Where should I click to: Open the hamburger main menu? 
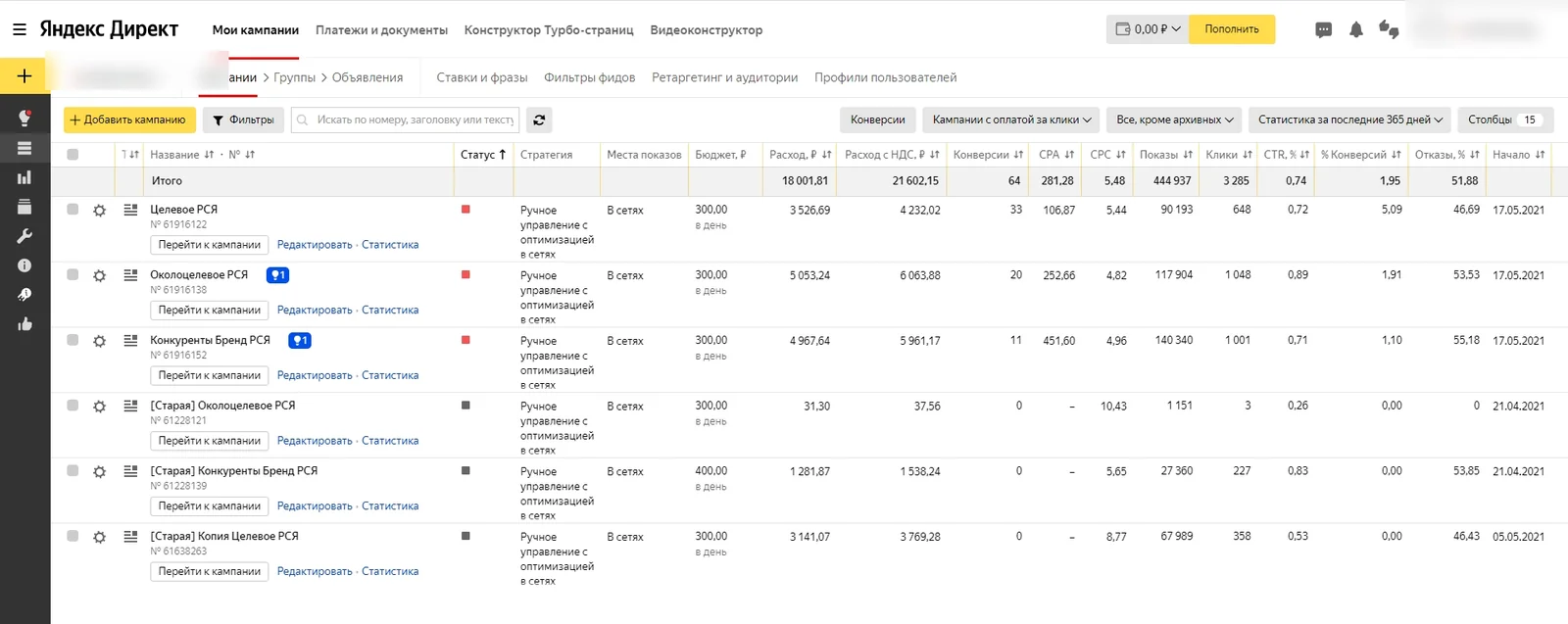[19, 29]
